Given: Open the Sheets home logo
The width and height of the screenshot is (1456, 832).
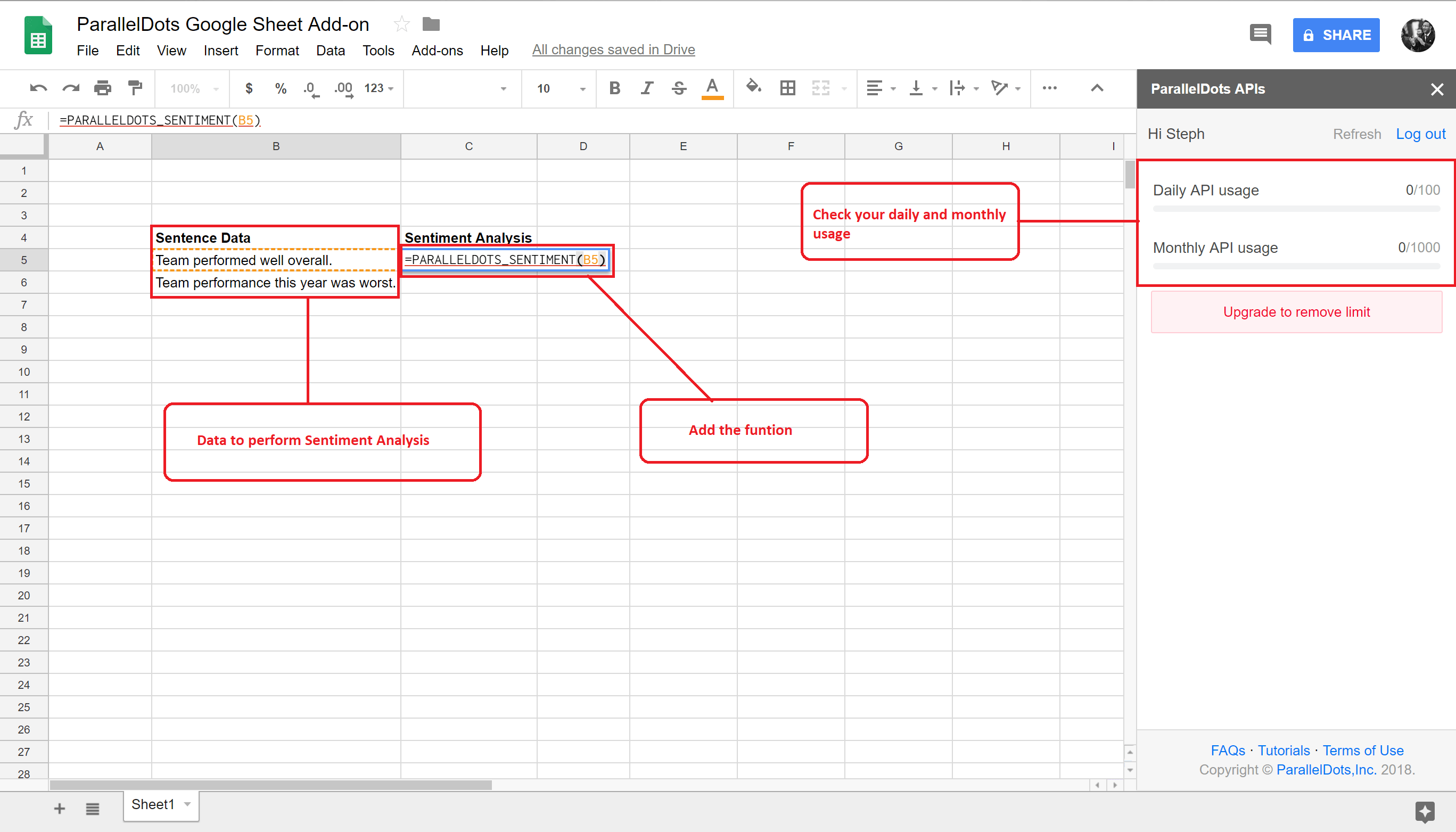Looking at the screenshot, I should pos(38,35).
